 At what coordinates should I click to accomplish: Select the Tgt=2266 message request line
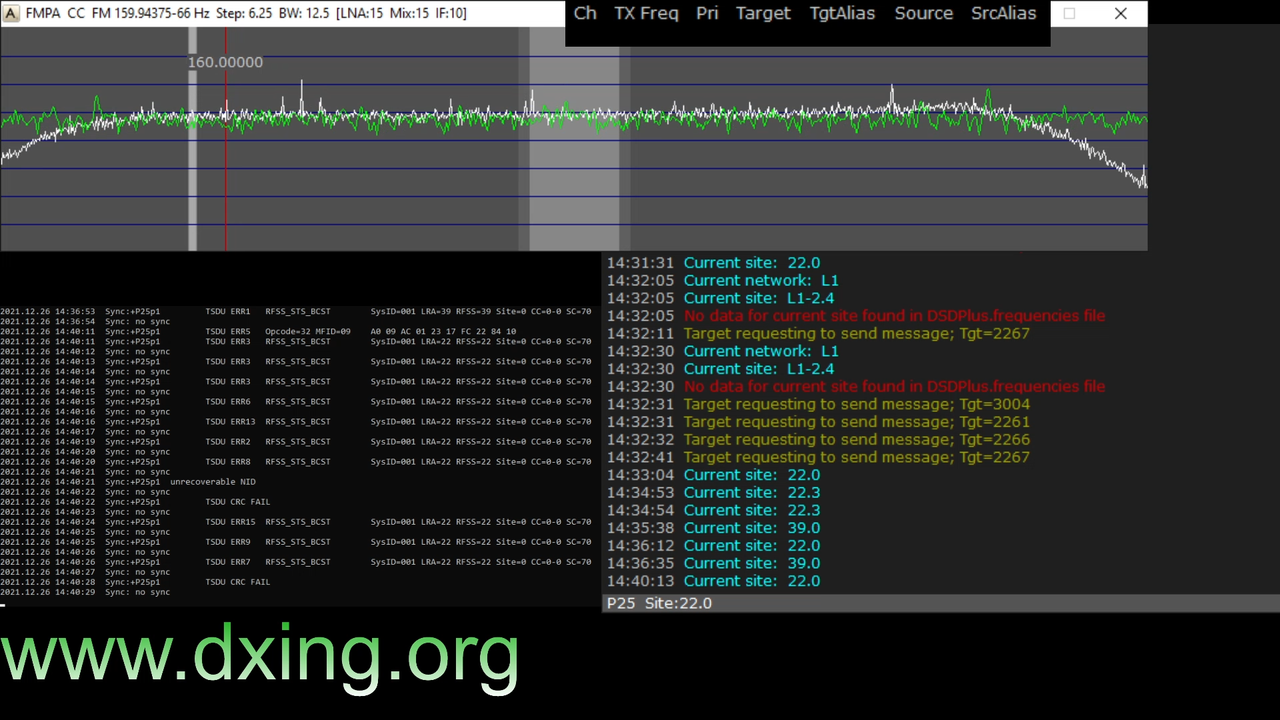click(856, 439)
